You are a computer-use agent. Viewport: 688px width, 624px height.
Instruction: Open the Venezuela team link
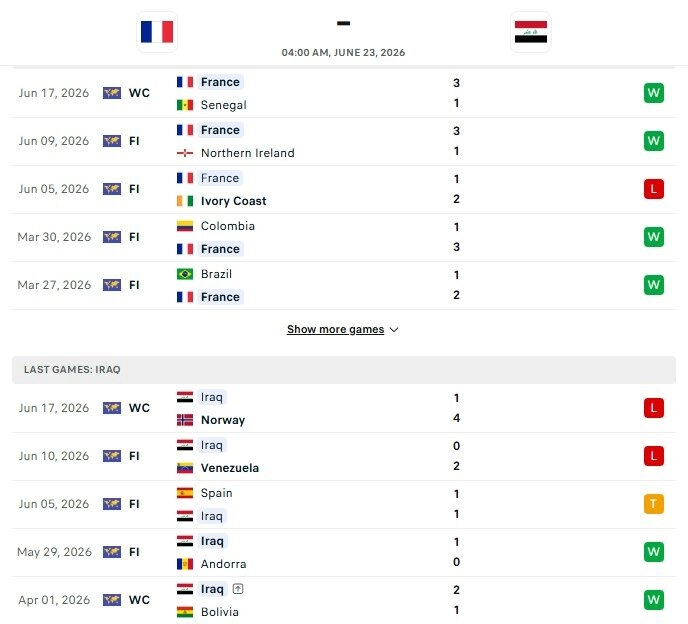[229, 468]
